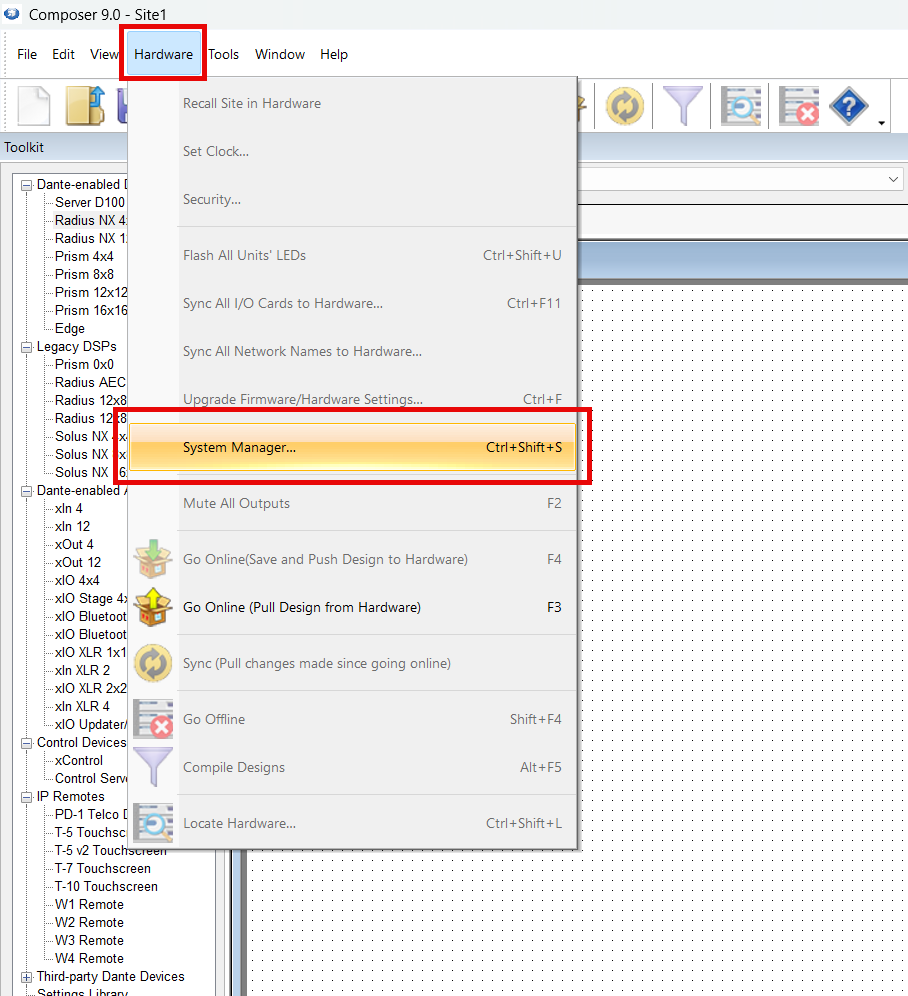Collapse the Legacy DSPs tree group
908x996 pixels.
[27, 347]
